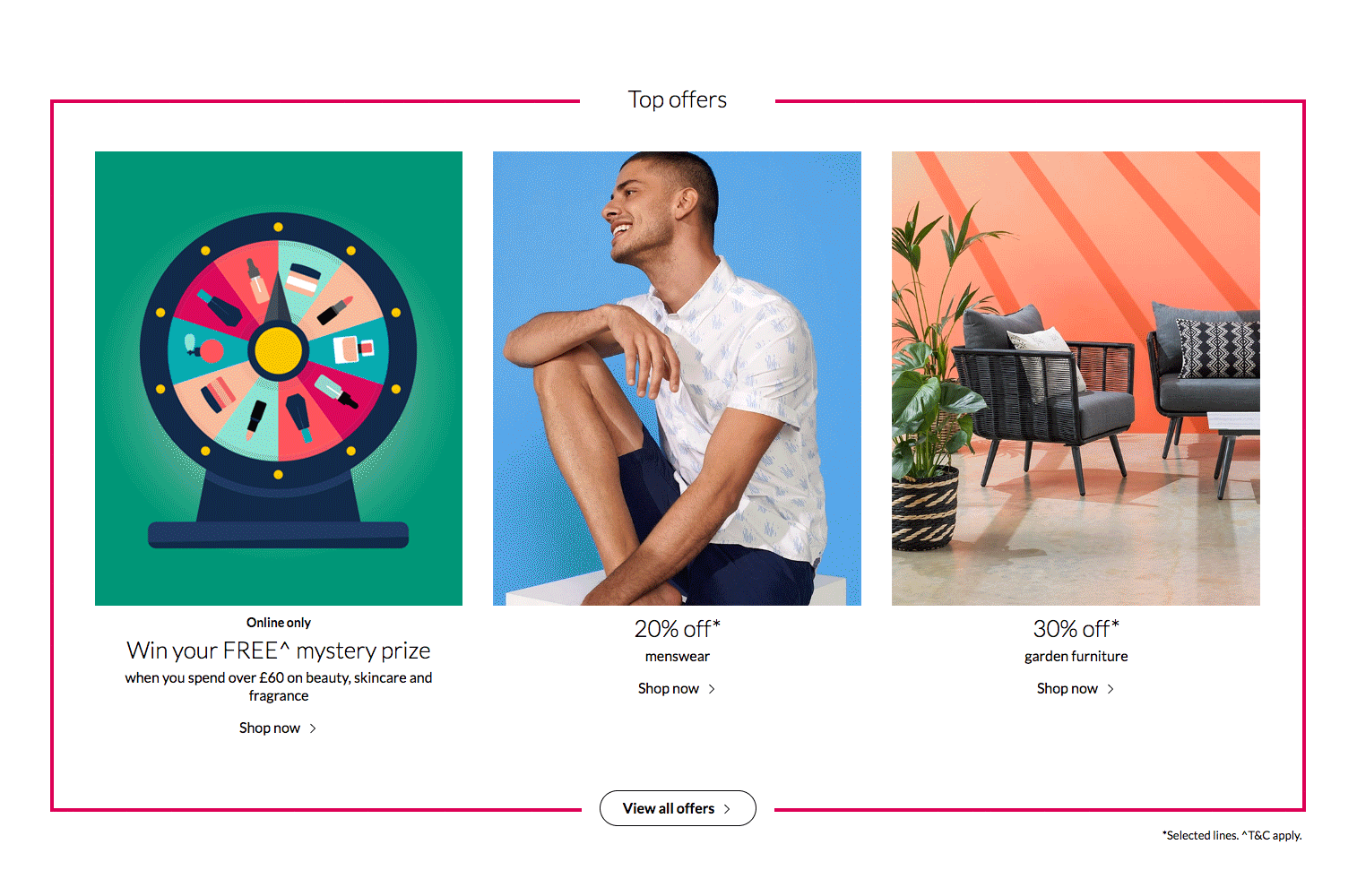Click the View all offers button
The image size is (1357, 896).
678,808
